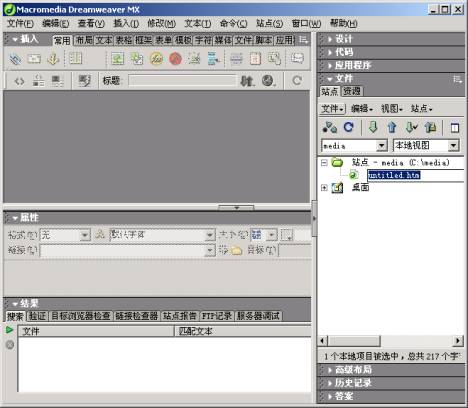Click the Horizontal Rule icon

pyautogui.click(x=236, y=59)
